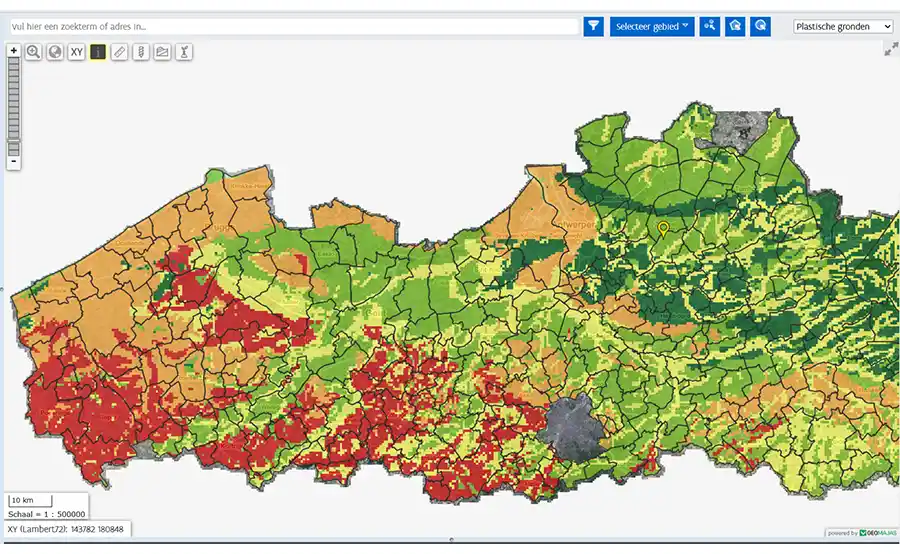This screenshot has height=554, width=900.
Task: Expand the Selecteer gebied dropdown
Action: [652, 27]
